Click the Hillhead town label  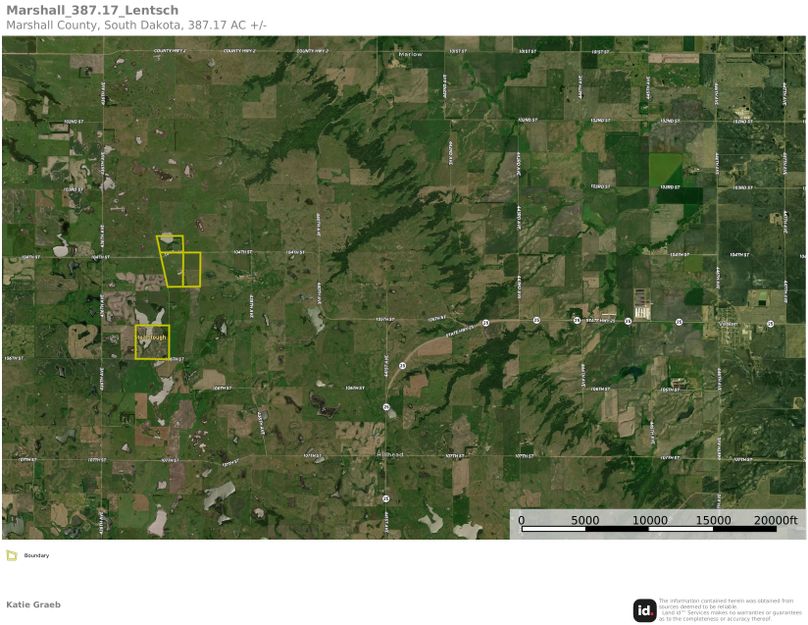pyautogui.click(x=389, y=455)
